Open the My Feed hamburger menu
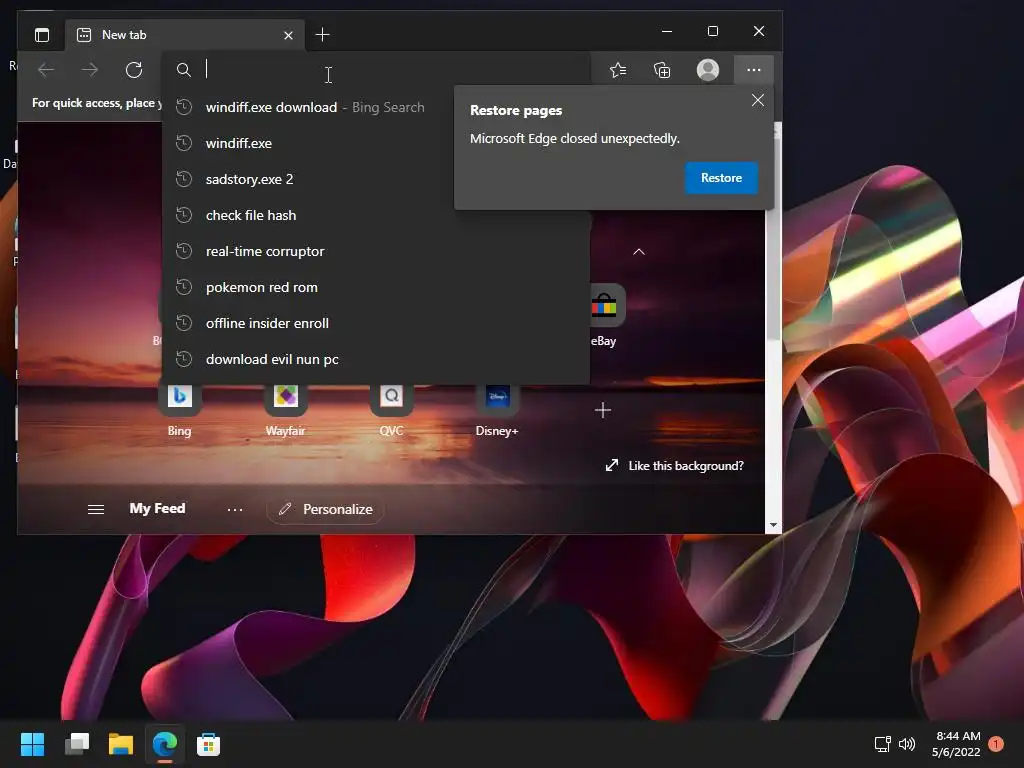 click(96, 509)
